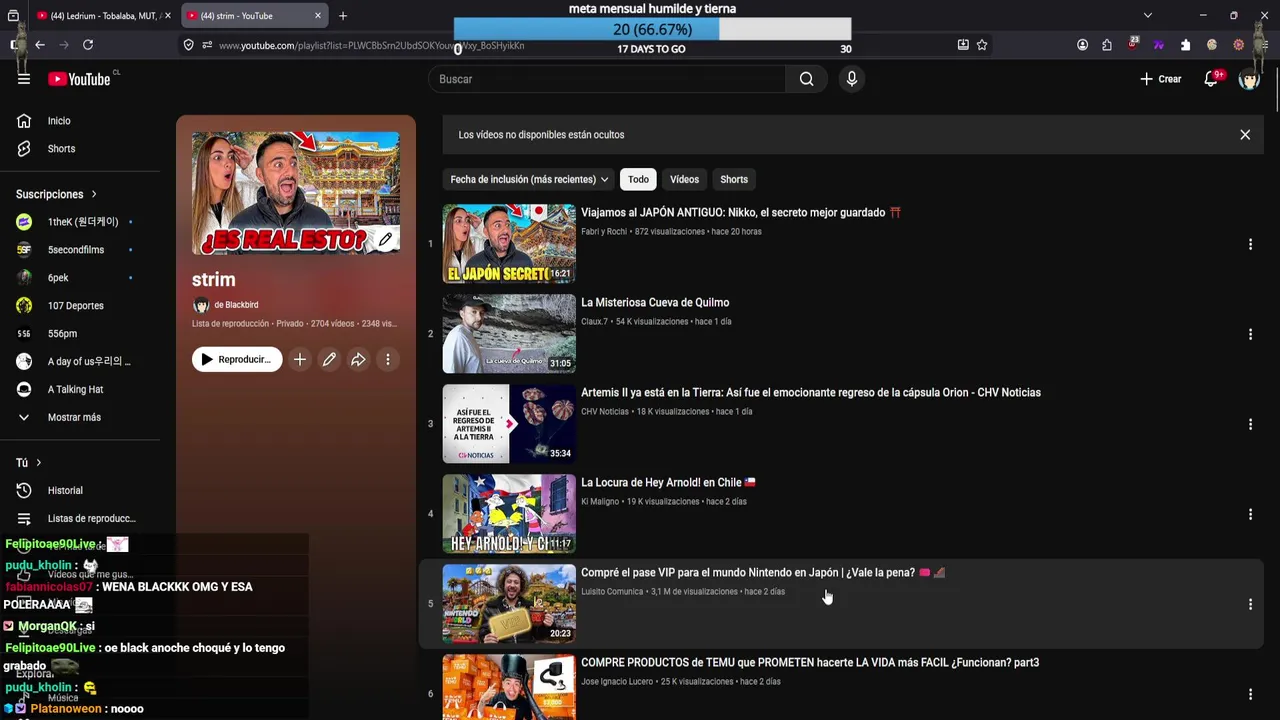Open options for Artemis II video
This screenshot has height=720, width=1280.
tap(1250, 424)
